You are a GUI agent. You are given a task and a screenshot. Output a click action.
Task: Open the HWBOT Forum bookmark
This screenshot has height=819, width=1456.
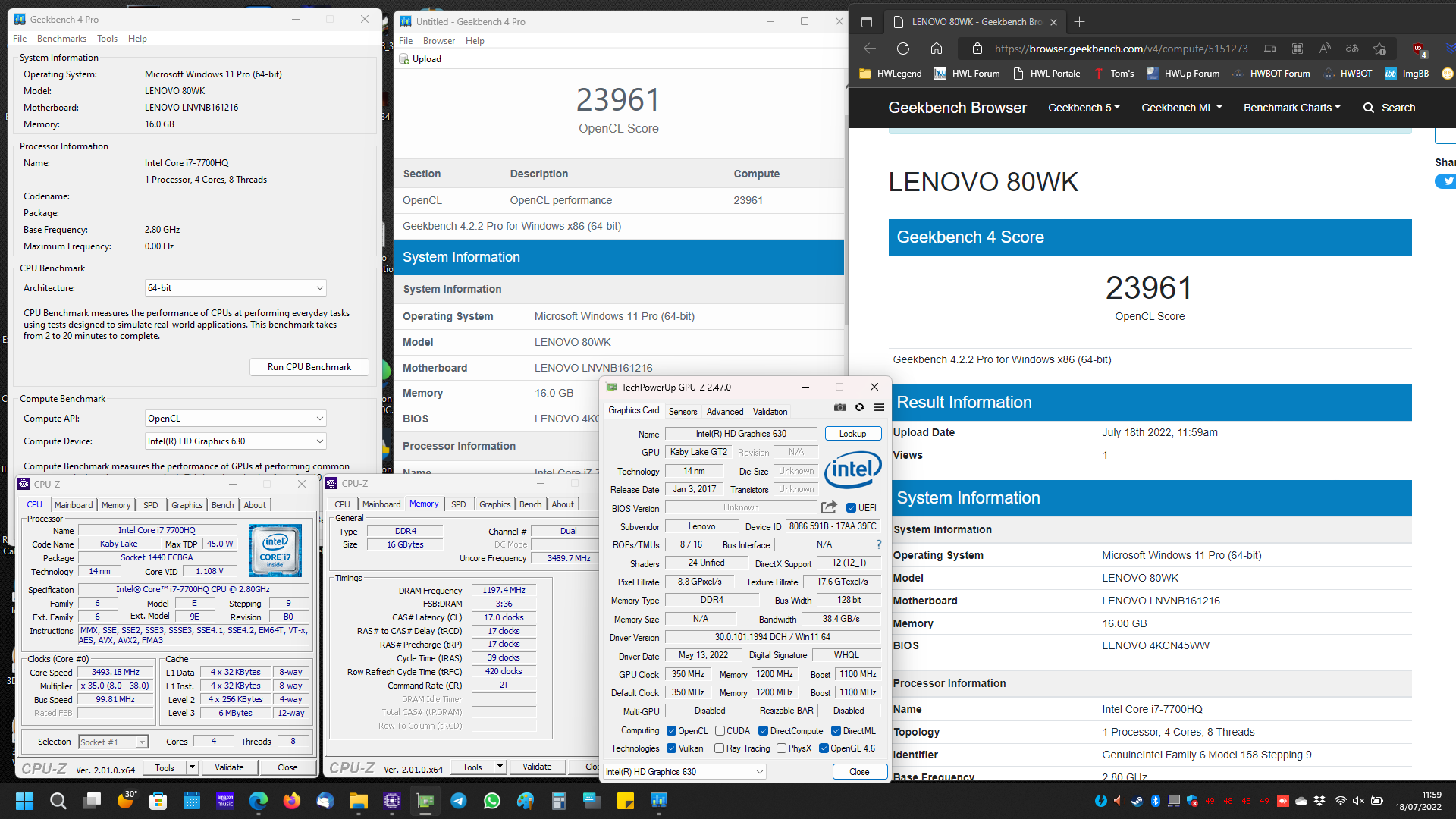point(1271,74)
